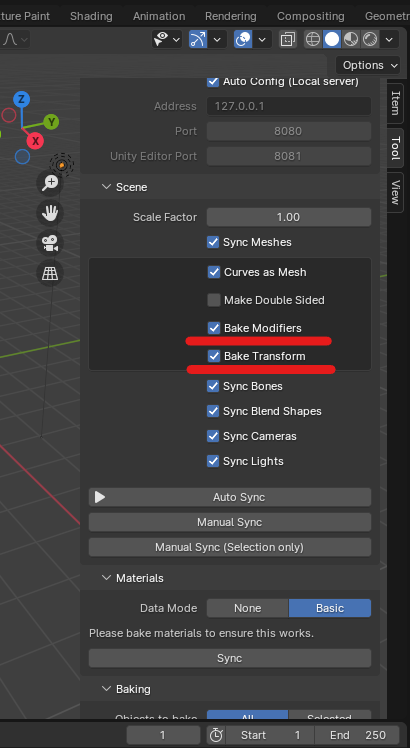410x748 pixels.
Task: Click the Auto Sync button
Action: point(230,497)
